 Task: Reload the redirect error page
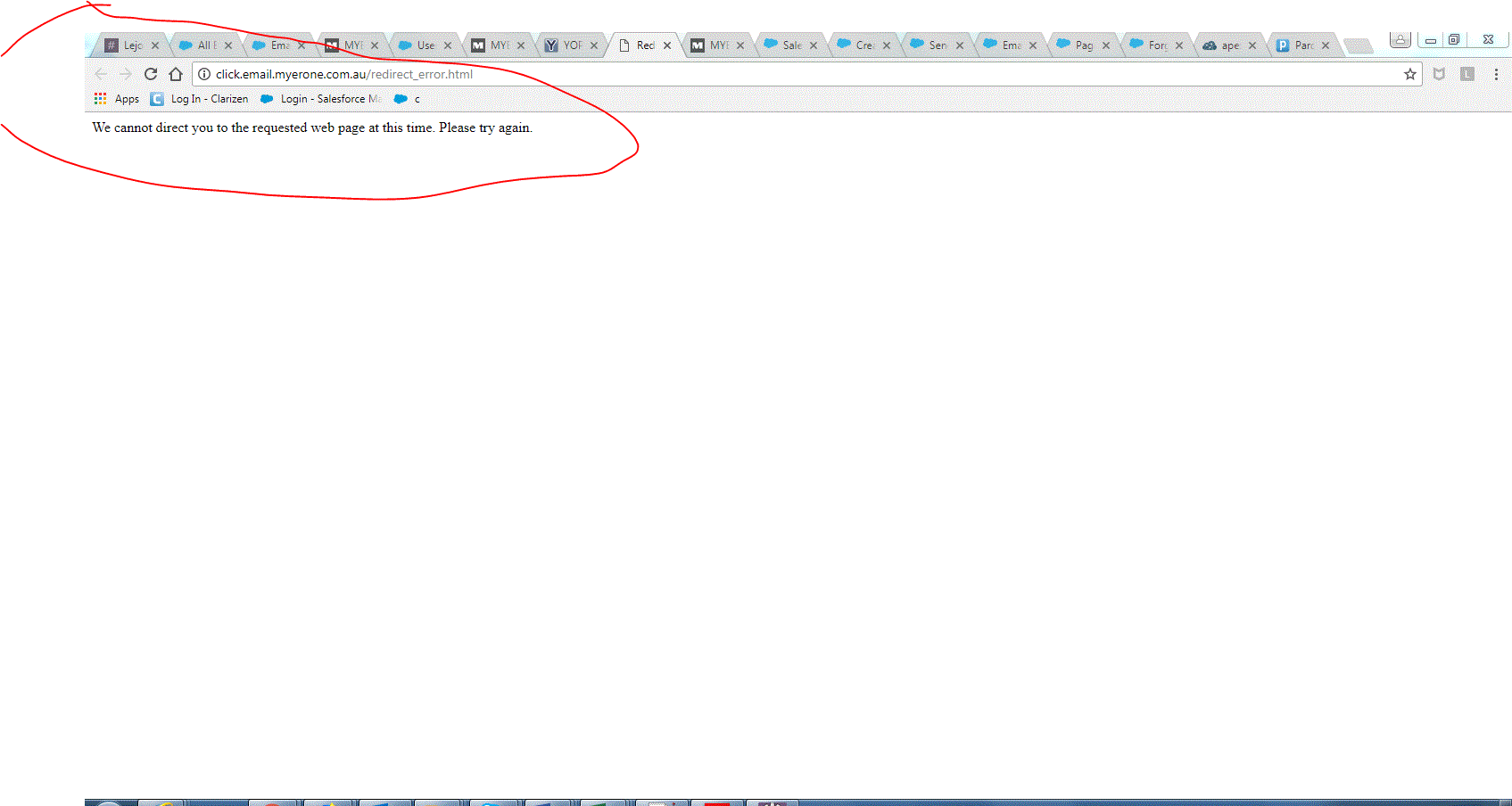[151, 74]
